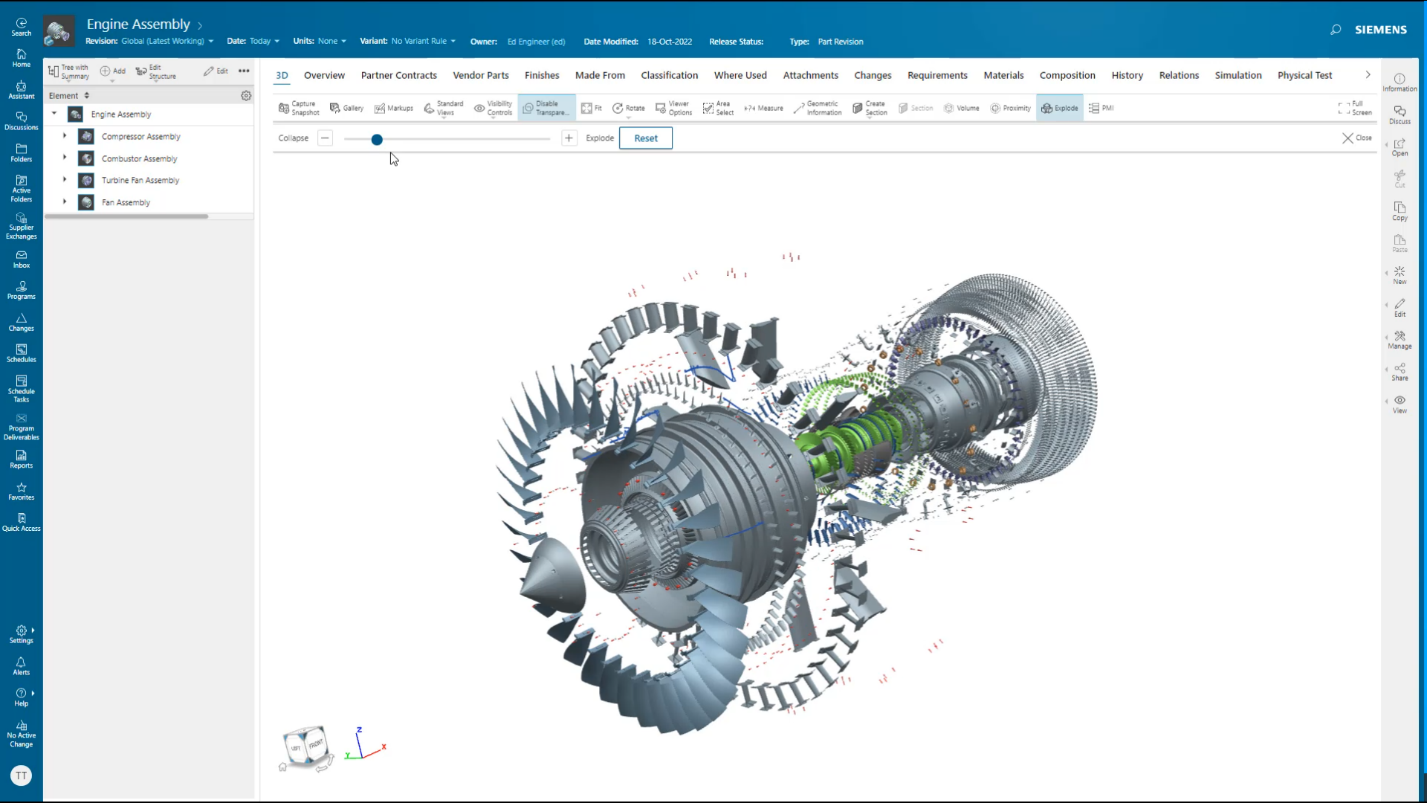Open the Markups tool
The image size is (1427, 803).
pyautogui.click(x=394, y=107)
